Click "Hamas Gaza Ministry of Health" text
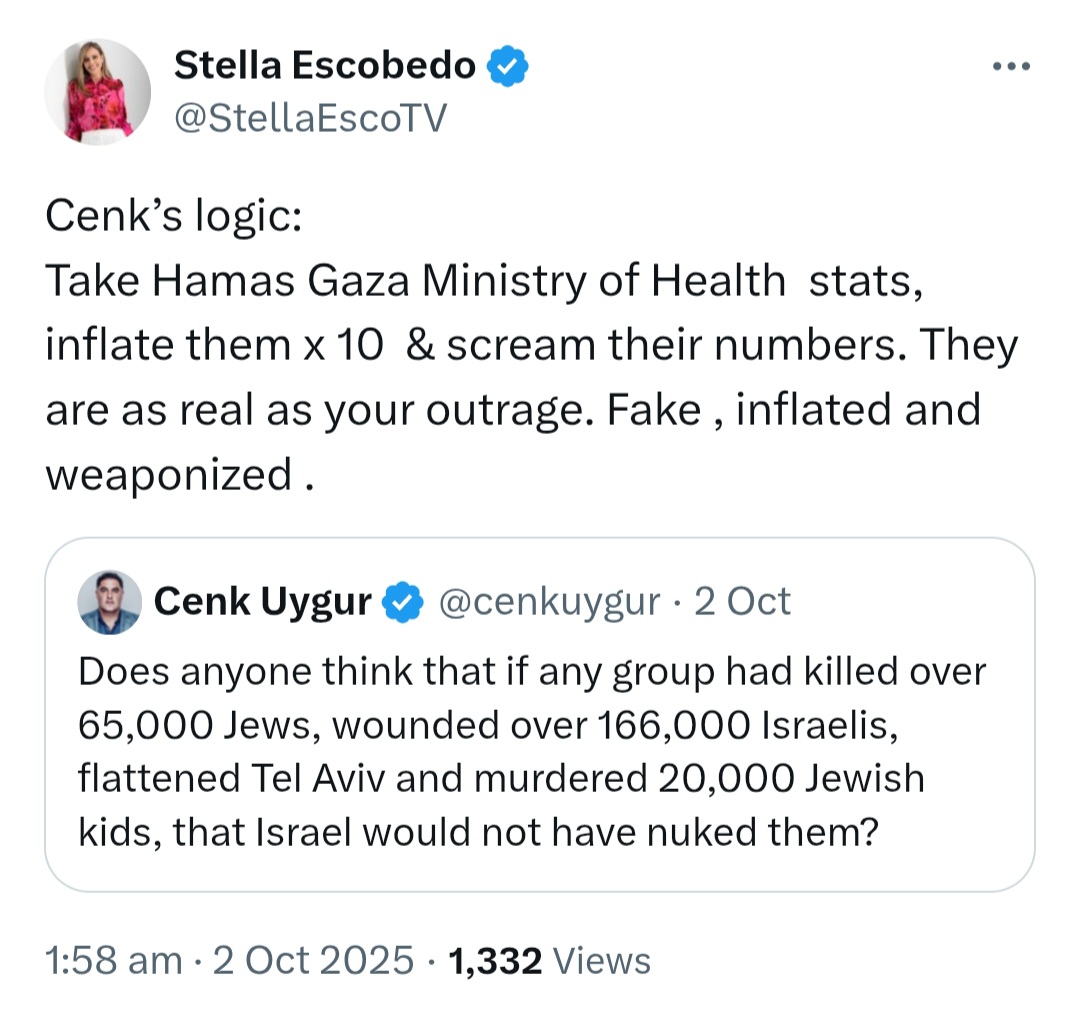 pyautogui.click(x=469, y=281)
